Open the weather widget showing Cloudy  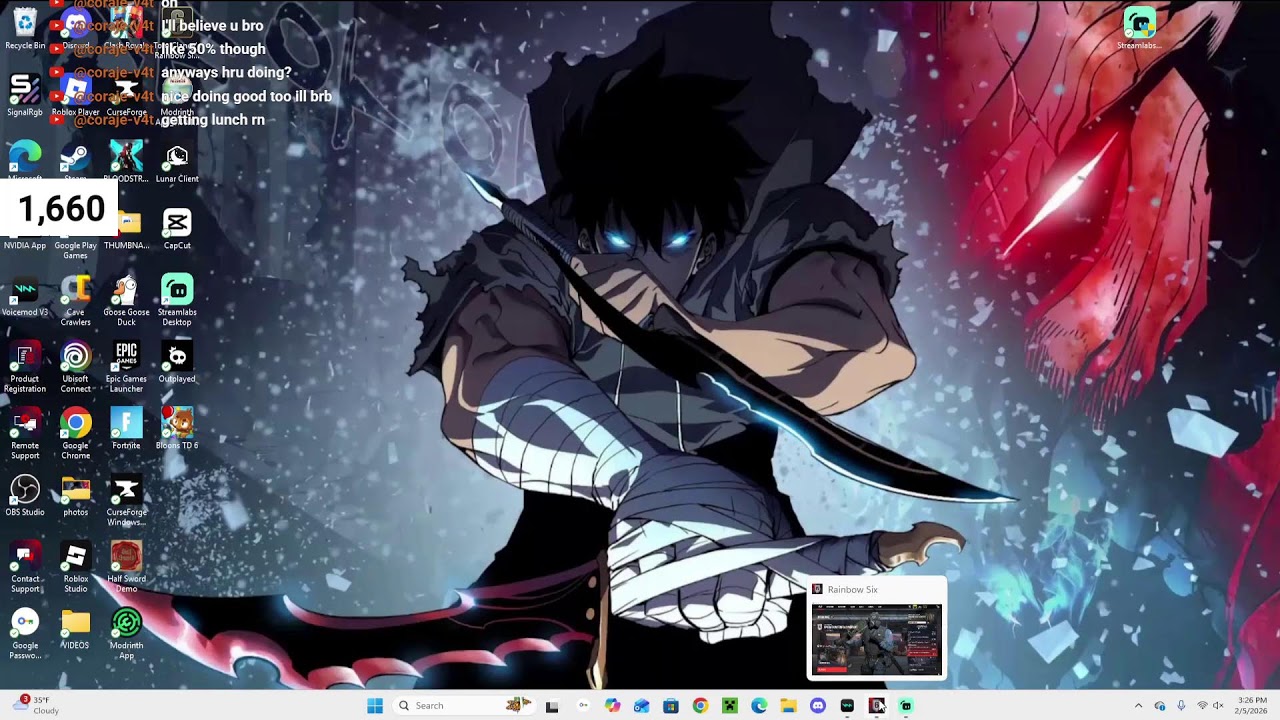coord(38,705)
